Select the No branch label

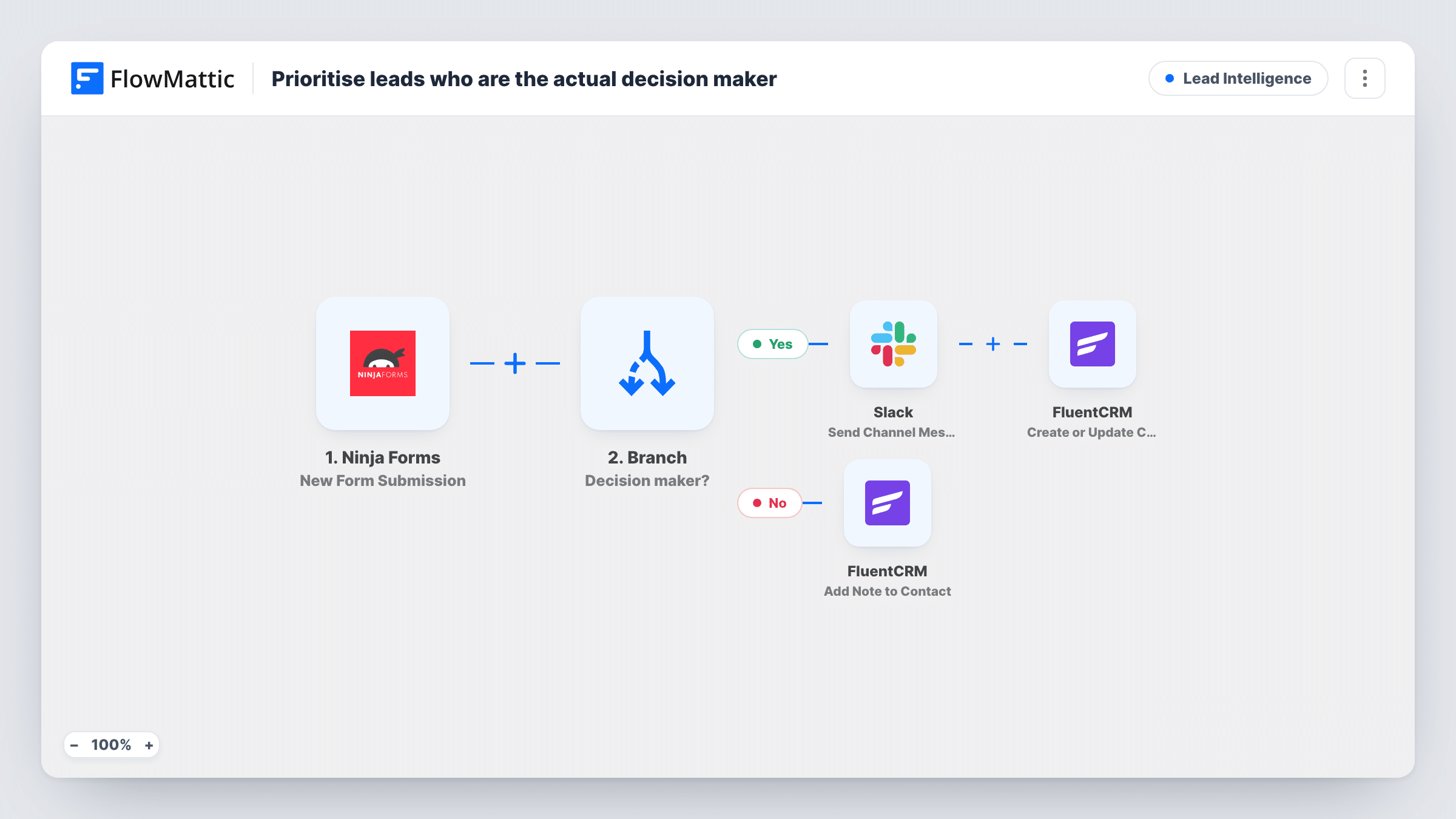click(x=769, y=503)
